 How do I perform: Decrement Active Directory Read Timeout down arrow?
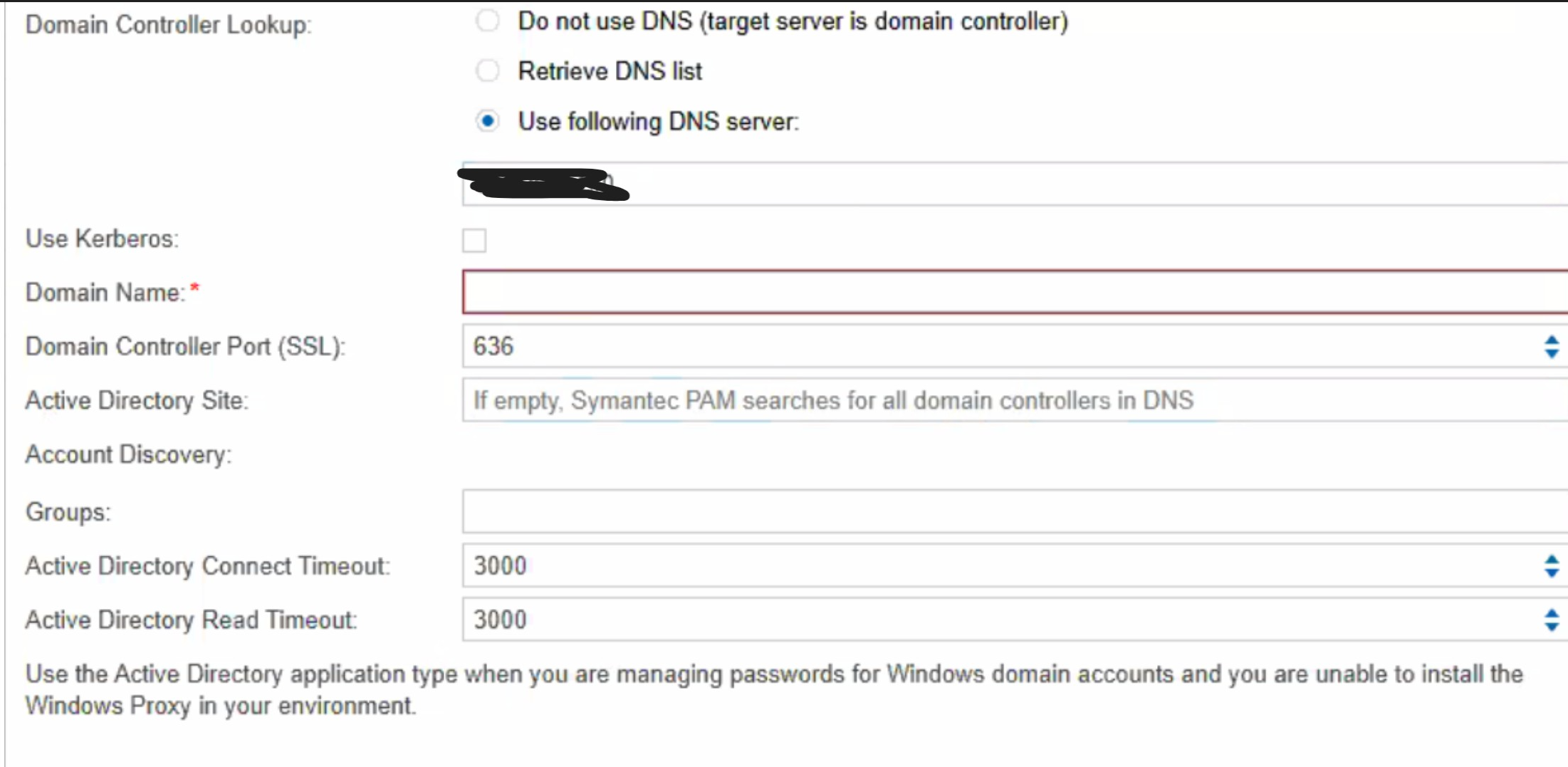[1552, 627]
